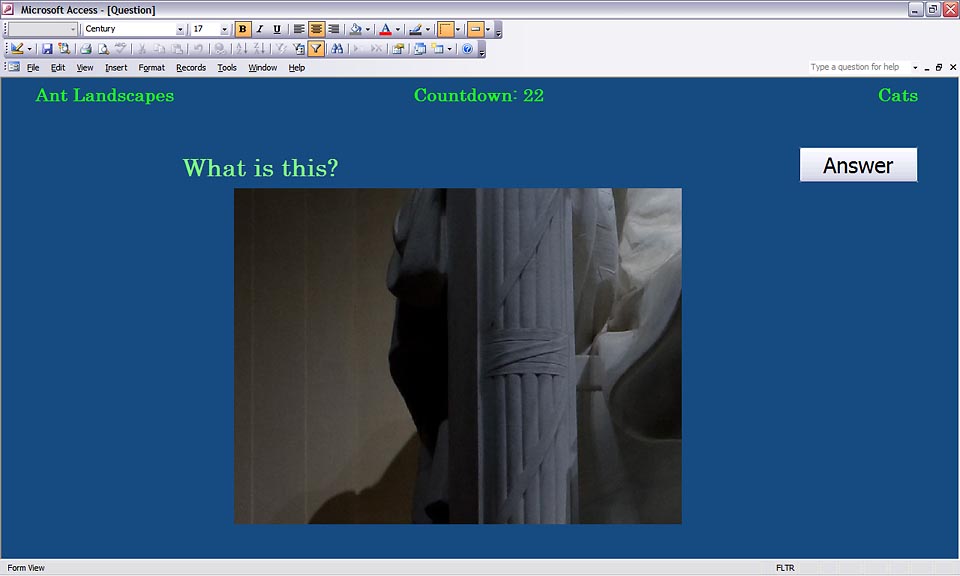Open the Tools menu

click(227, 67)
